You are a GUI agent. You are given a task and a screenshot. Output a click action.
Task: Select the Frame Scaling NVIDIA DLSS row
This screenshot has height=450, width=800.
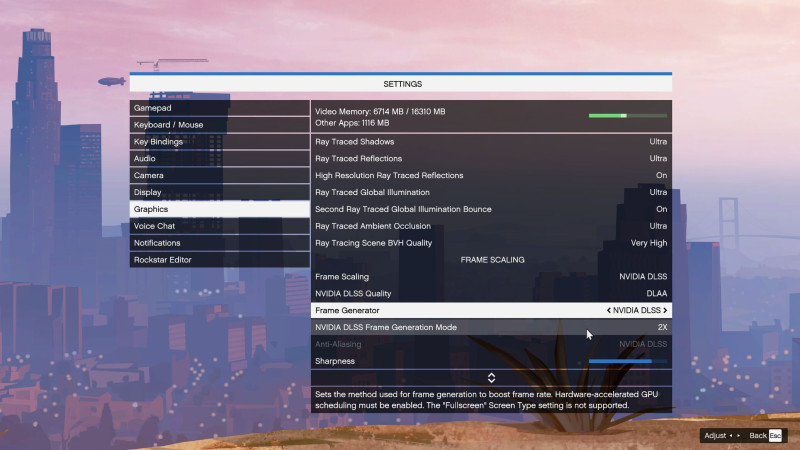click(x=491, y=277)
